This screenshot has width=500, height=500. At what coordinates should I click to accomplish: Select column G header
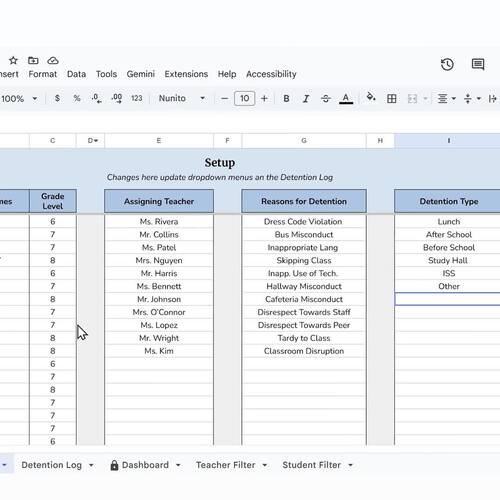click(304, 141)
